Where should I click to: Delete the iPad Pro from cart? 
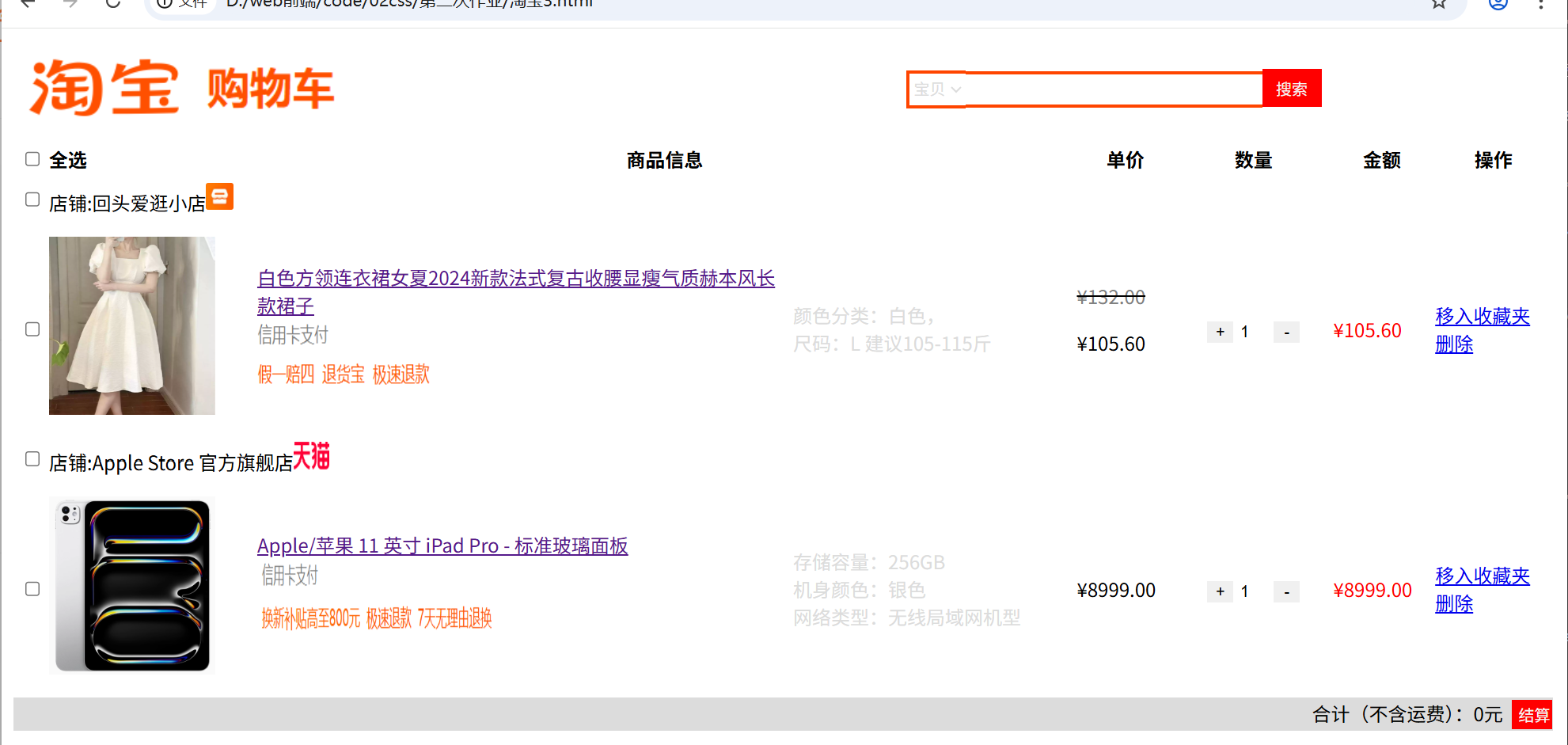pos(1454,604)
